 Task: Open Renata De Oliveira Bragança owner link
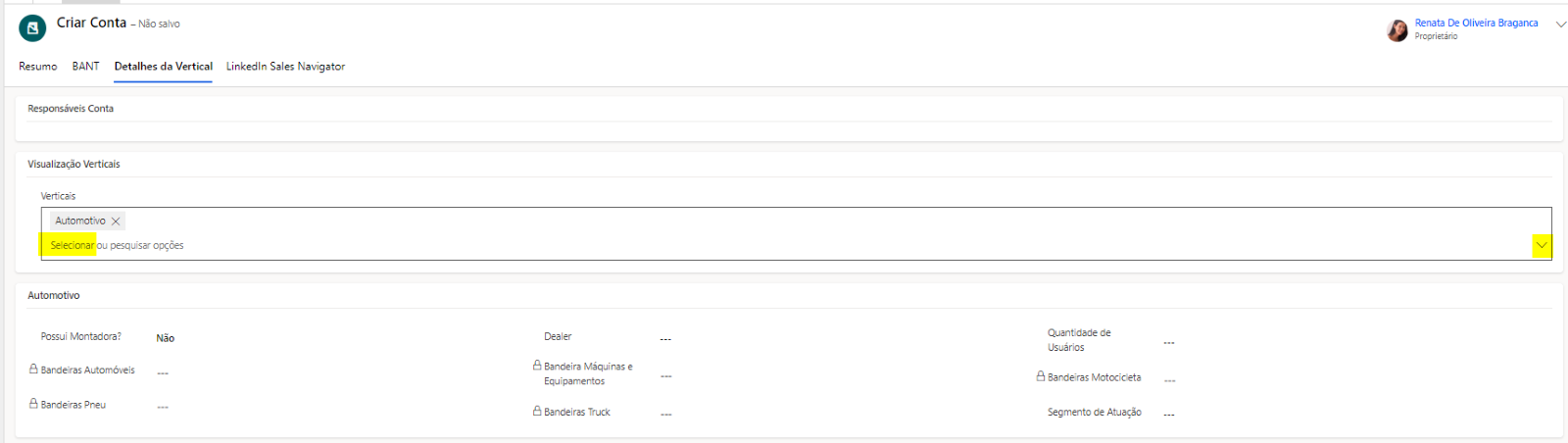(x=1476, y=23)
